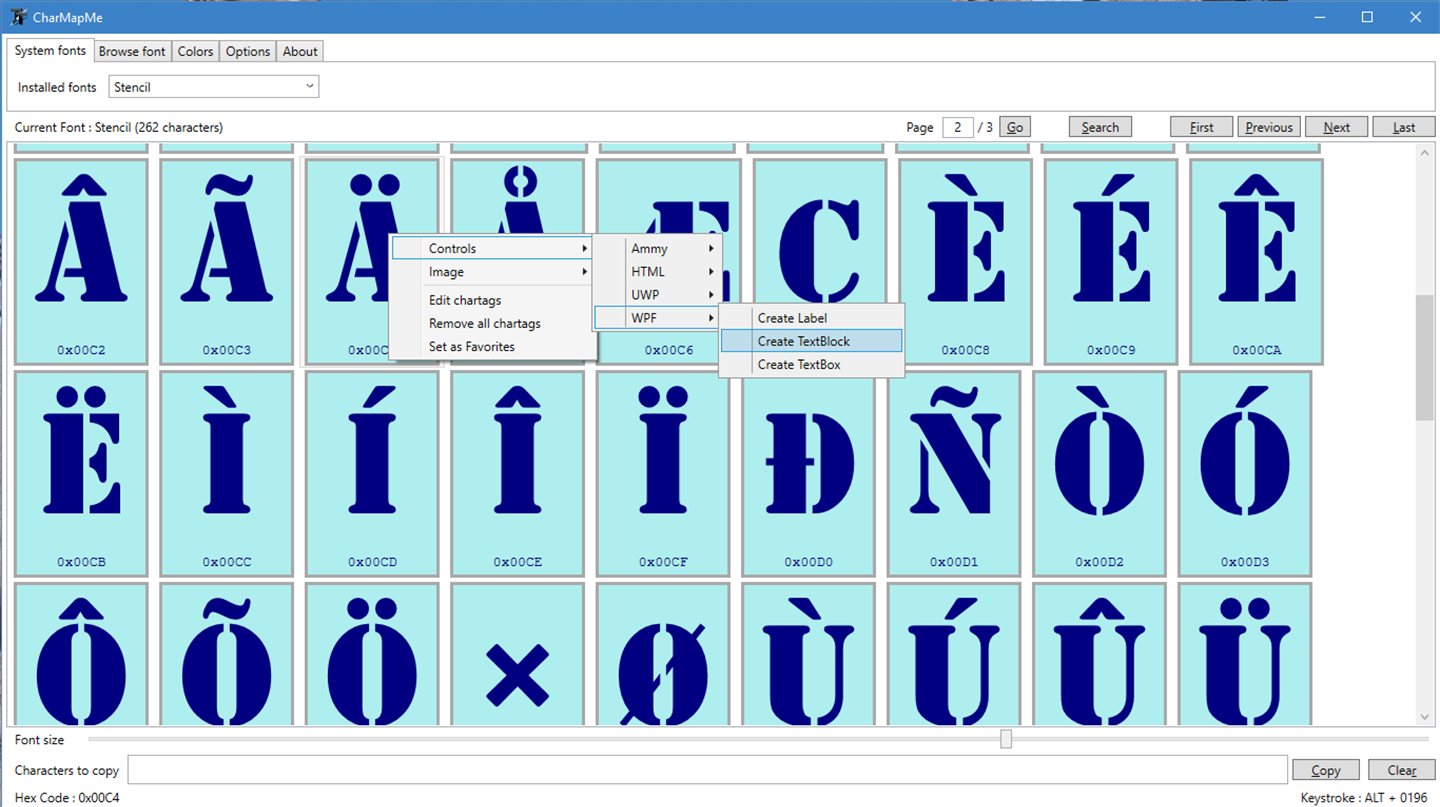The image size is (1440, 807).
Task: Select the Ñ character tile 0x00D1
Action: 954,473
